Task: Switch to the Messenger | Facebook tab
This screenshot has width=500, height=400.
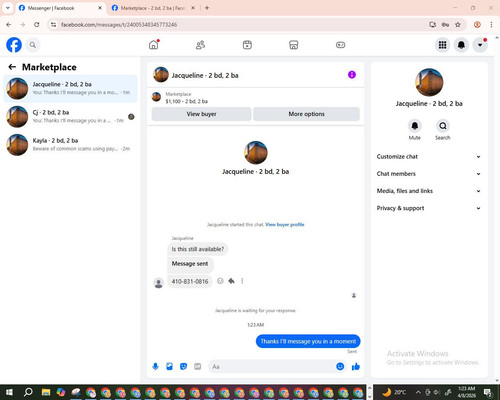Action: pyautogui.click(x=60, y=8)
